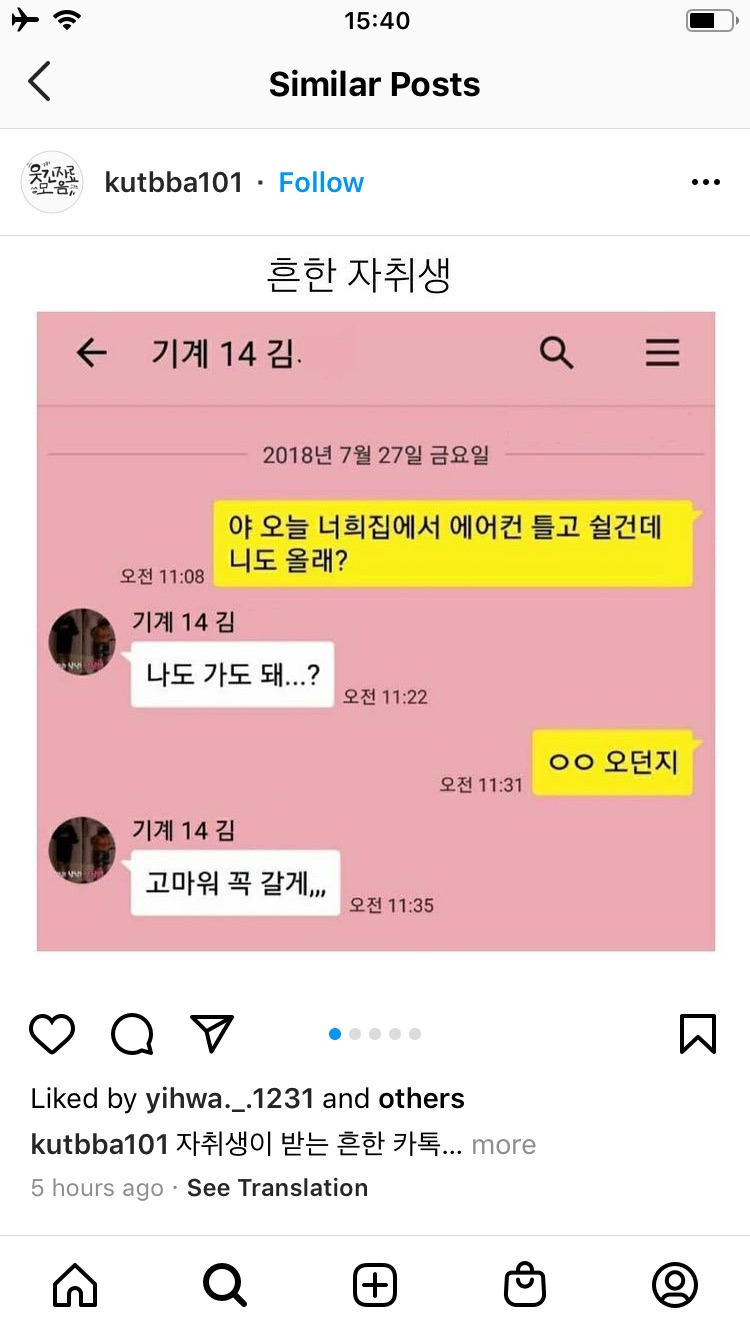Go to the Home tab
The height and width of the screenshot is (1334, 750).
pos(75,1285)
